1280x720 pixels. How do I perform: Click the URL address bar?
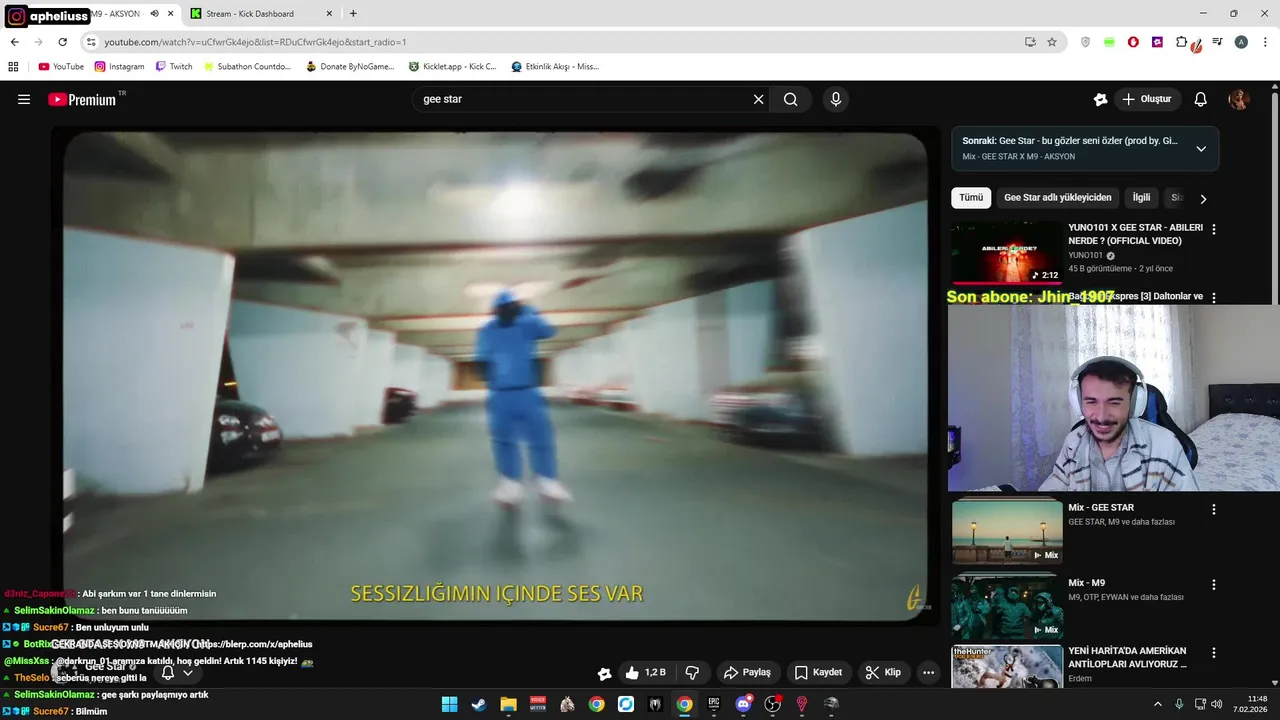(560, 42)
